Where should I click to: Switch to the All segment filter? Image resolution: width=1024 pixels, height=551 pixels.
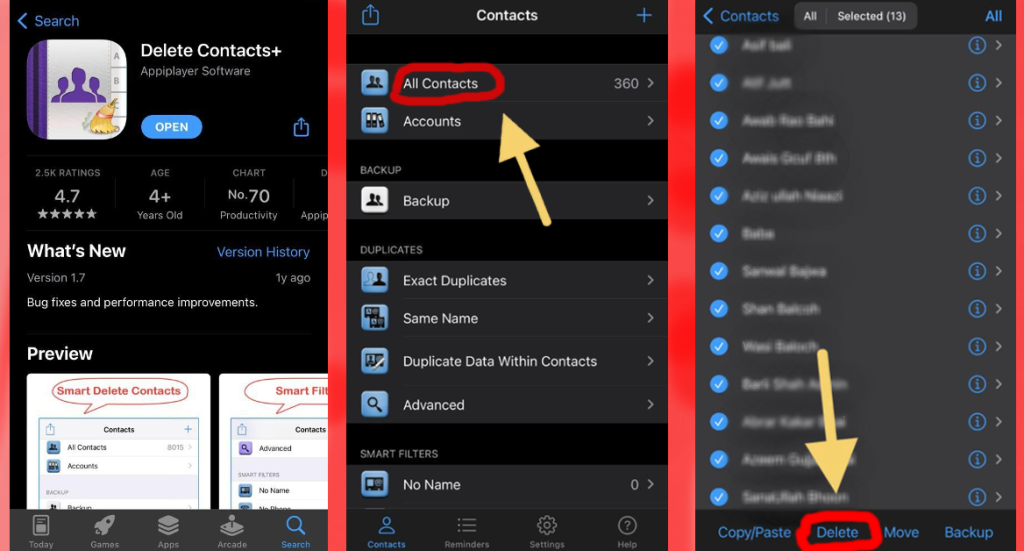[810, 16]
